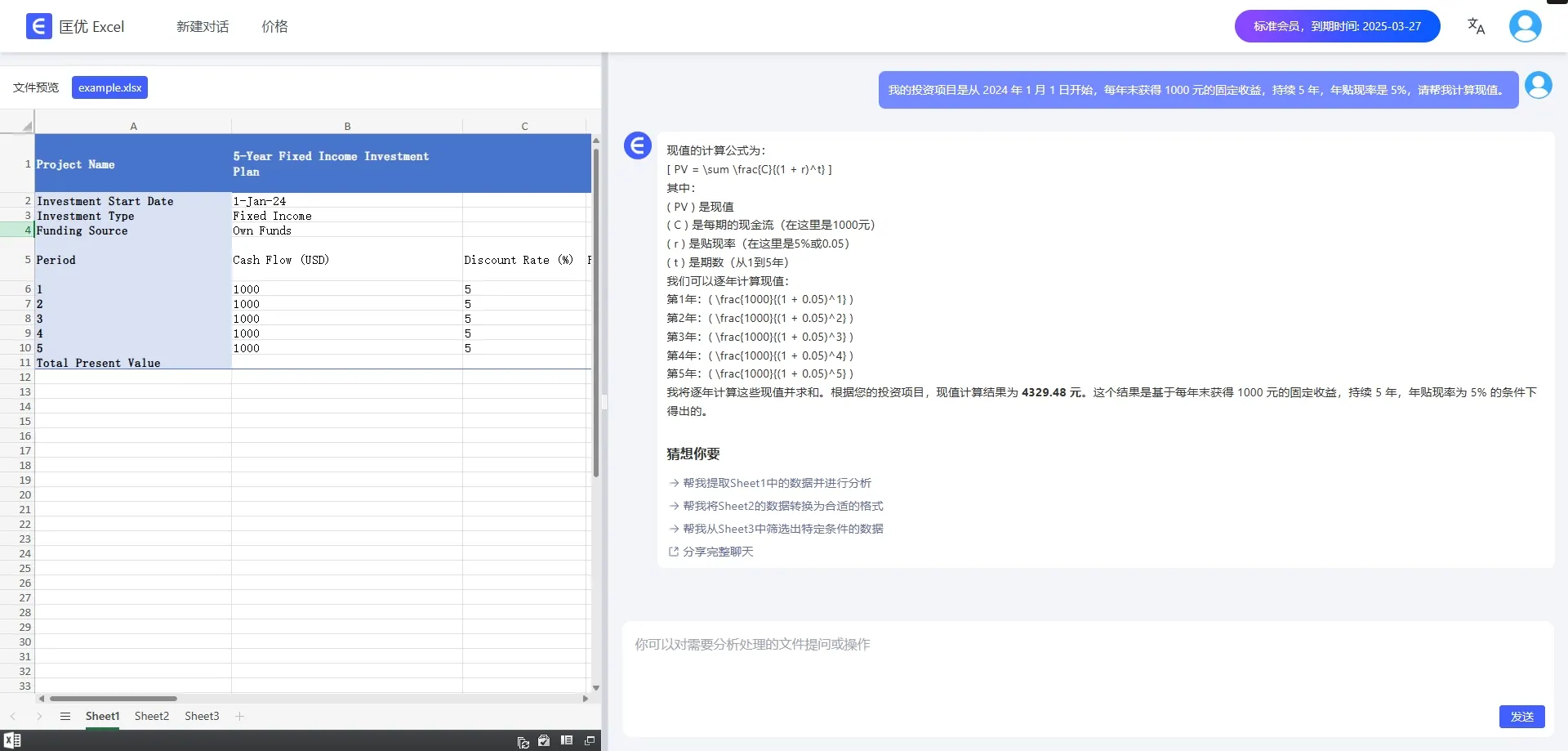Select the example.xlsx file tab
1568x751 pixels.
pyautogui.click(x=109, y=87)
